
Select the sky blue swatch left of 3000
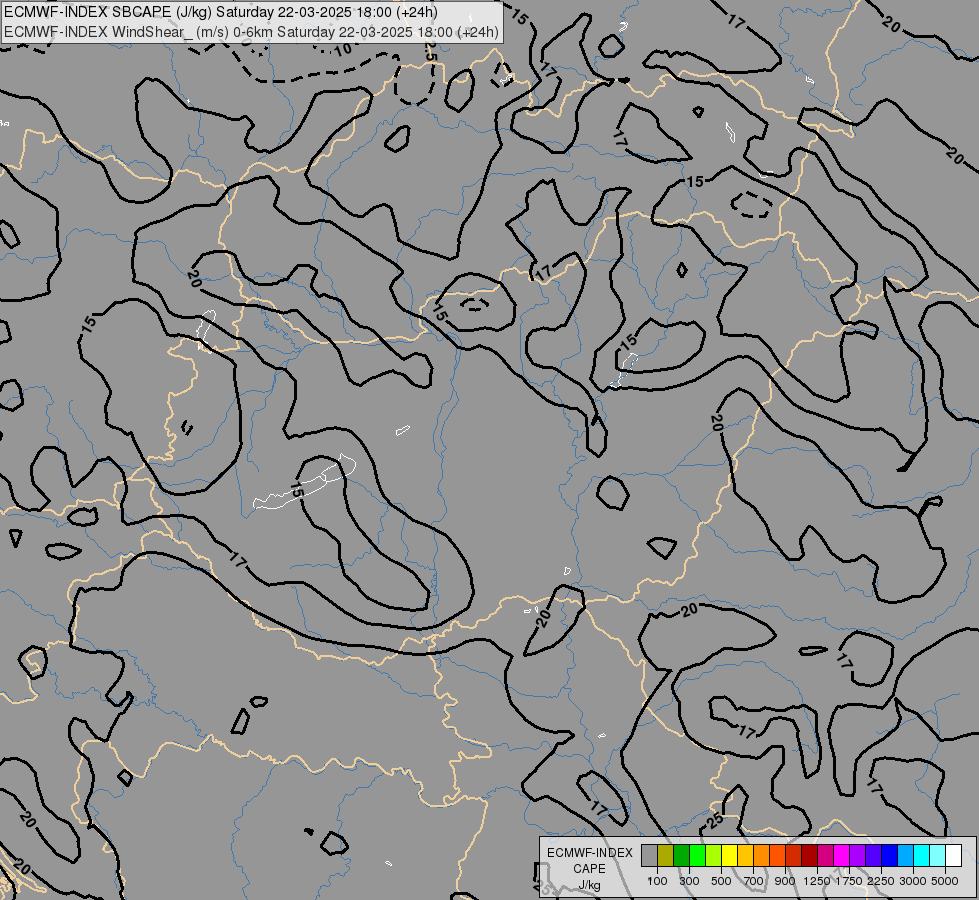click(906, 856)
